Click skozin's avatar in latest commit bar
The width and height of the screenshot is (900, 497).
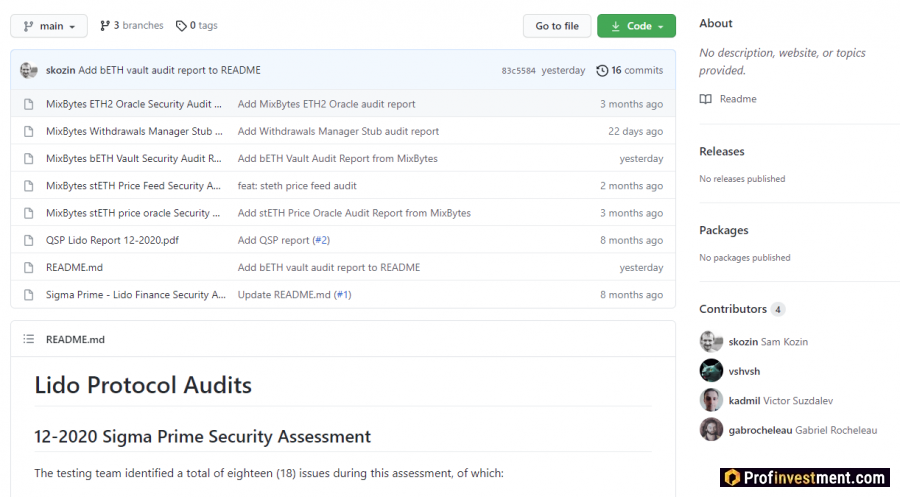(29, 70)
